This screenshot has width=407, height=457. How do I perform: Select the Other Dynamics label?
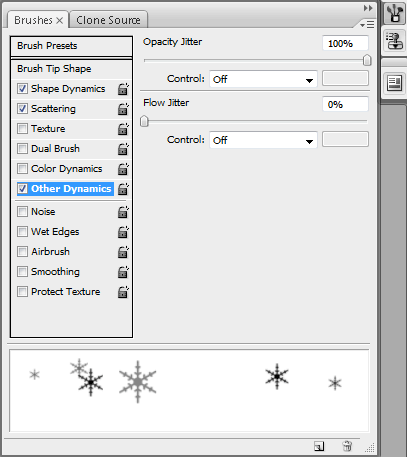click(x=71, y=189)
